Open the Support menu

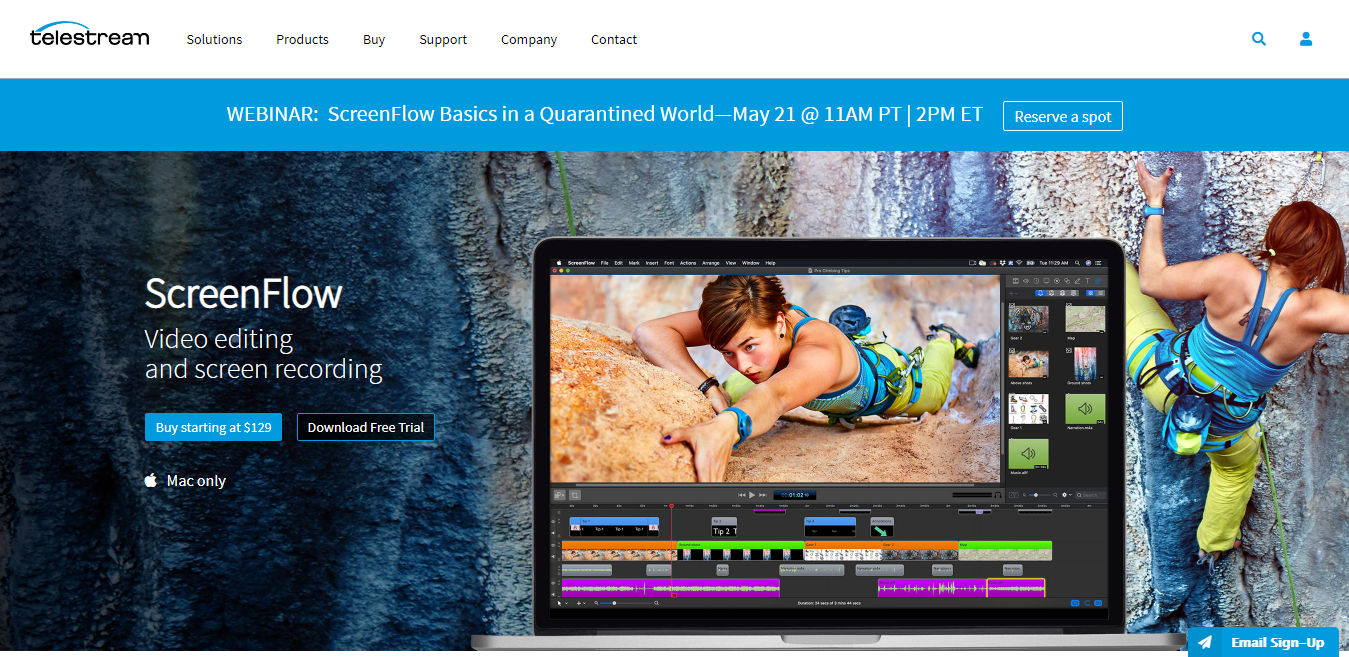(x=443, y=40)
